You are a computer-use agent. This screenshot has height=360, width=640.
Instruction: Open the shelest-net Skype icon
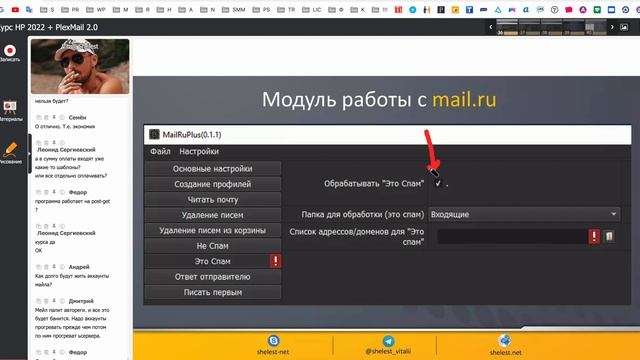tap(273, 340)
